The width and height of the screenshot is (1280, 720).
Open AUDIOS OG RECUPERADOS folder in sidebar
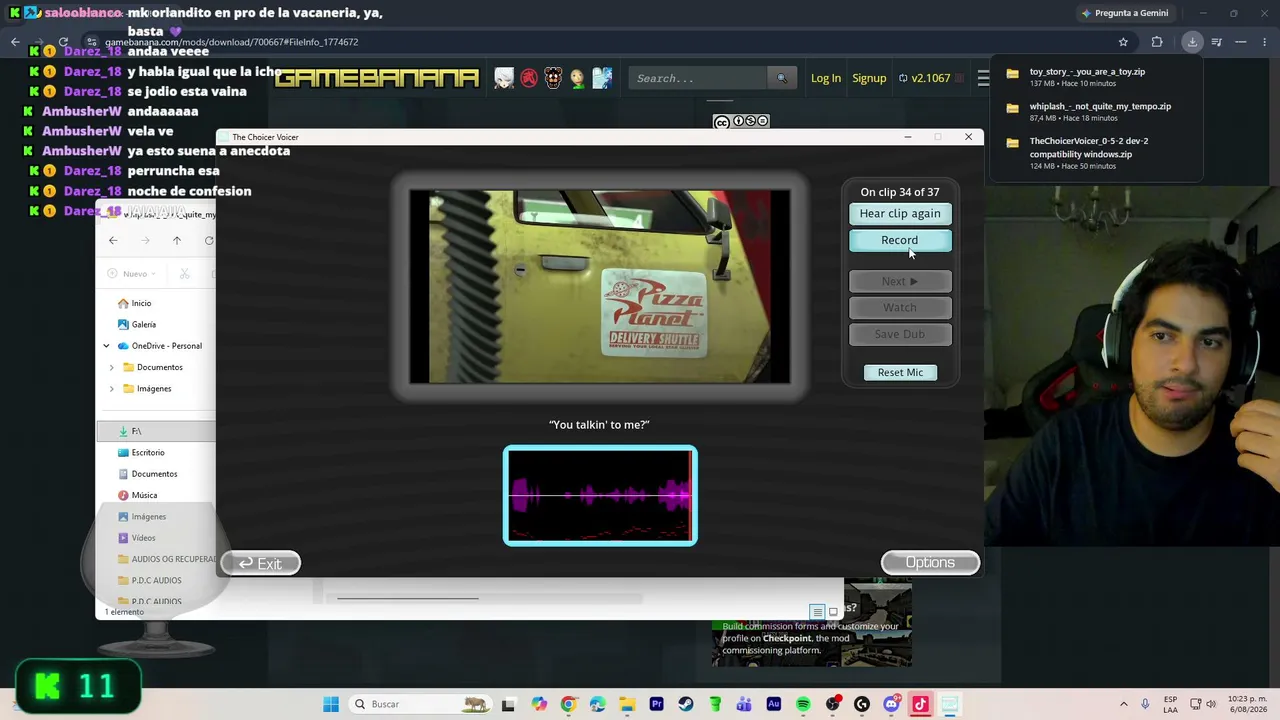[167, 559]
